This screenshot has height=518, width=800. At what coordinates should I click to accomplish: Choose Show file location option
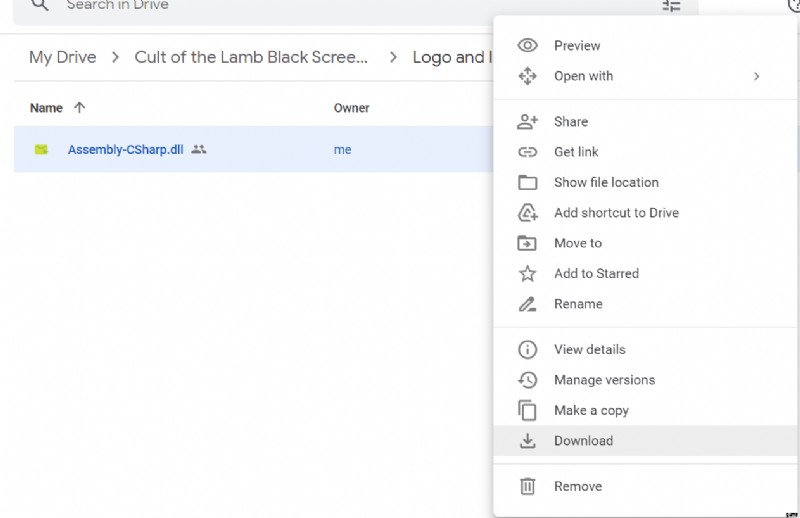pyautogui.click(x=606, y=182)
